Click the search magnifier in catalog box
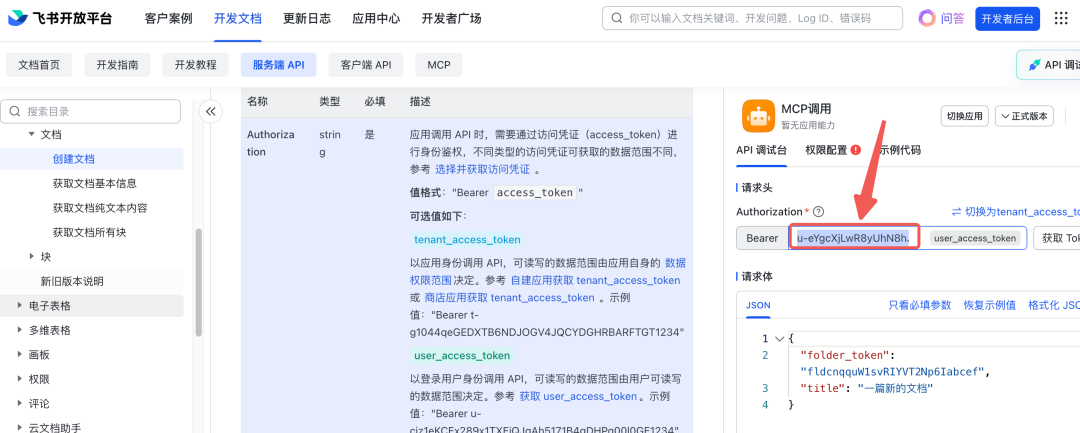This screenshot has height=433, width=1080. click(x=14, y=112)
